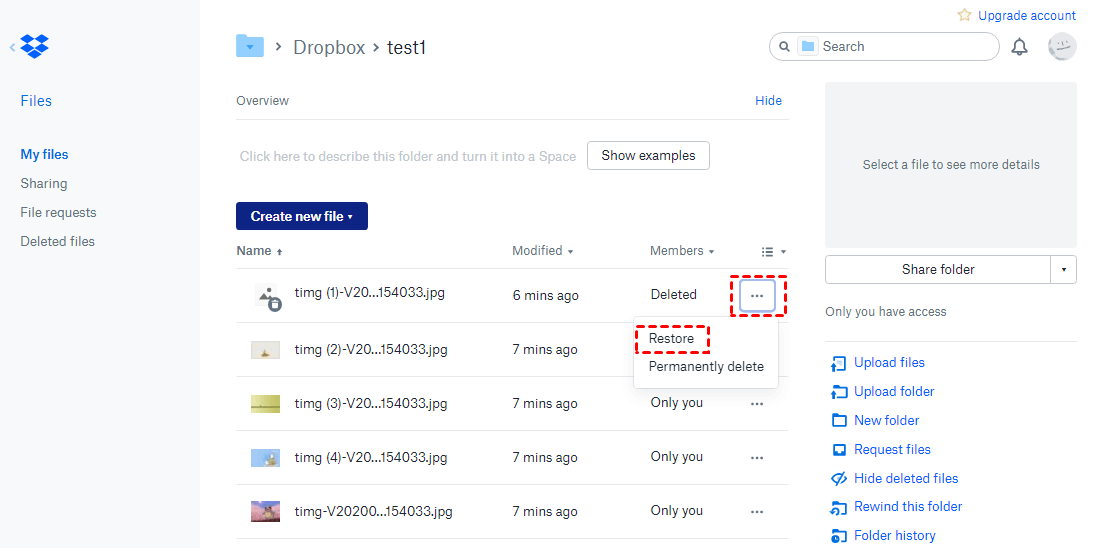Viewport: 1097px width, 548px height.
Task: Open thumbnail of timg-V20200 file
Action: coord(266,512)
